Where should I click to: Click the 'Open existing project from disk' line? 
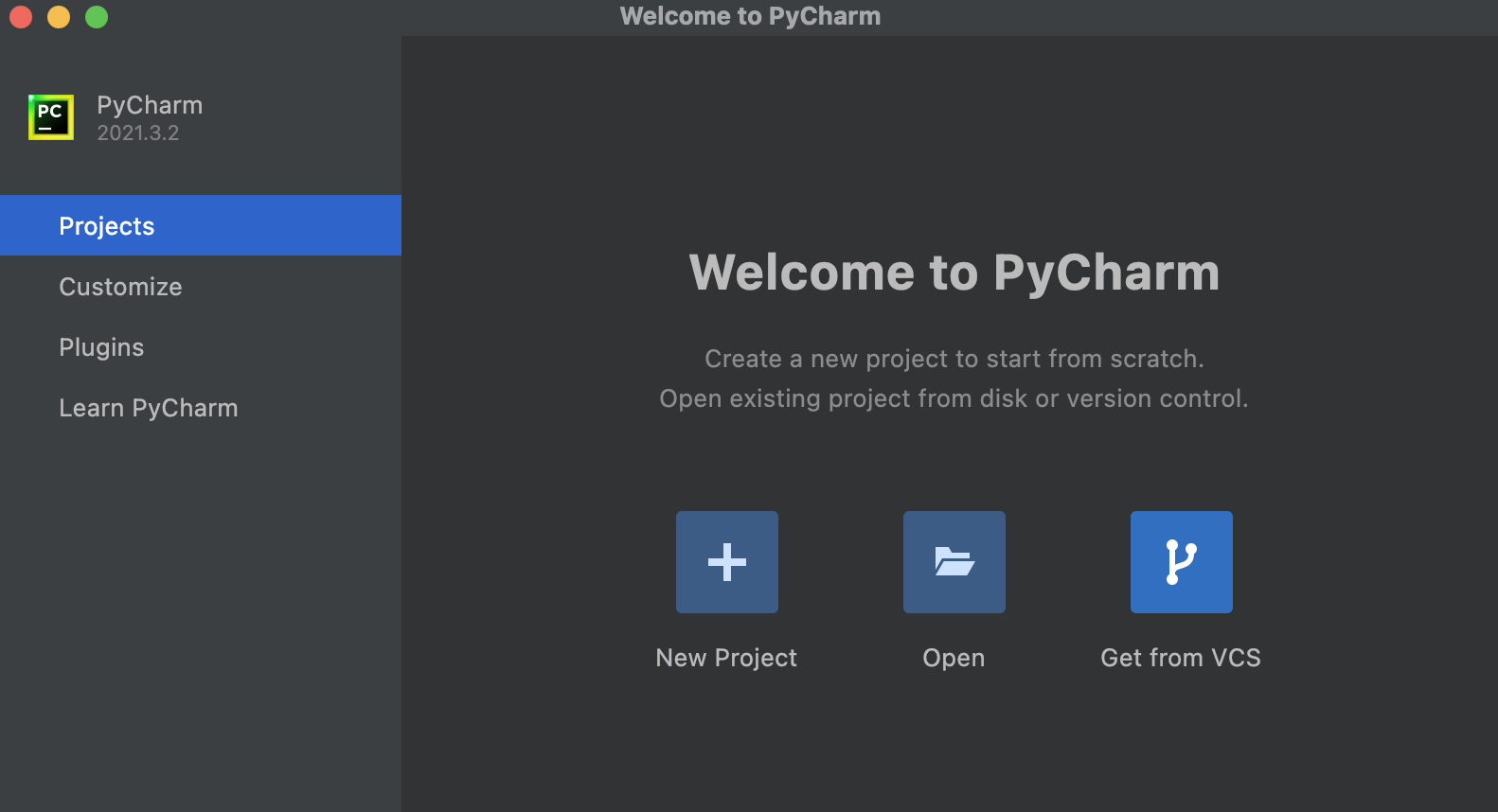954,398
